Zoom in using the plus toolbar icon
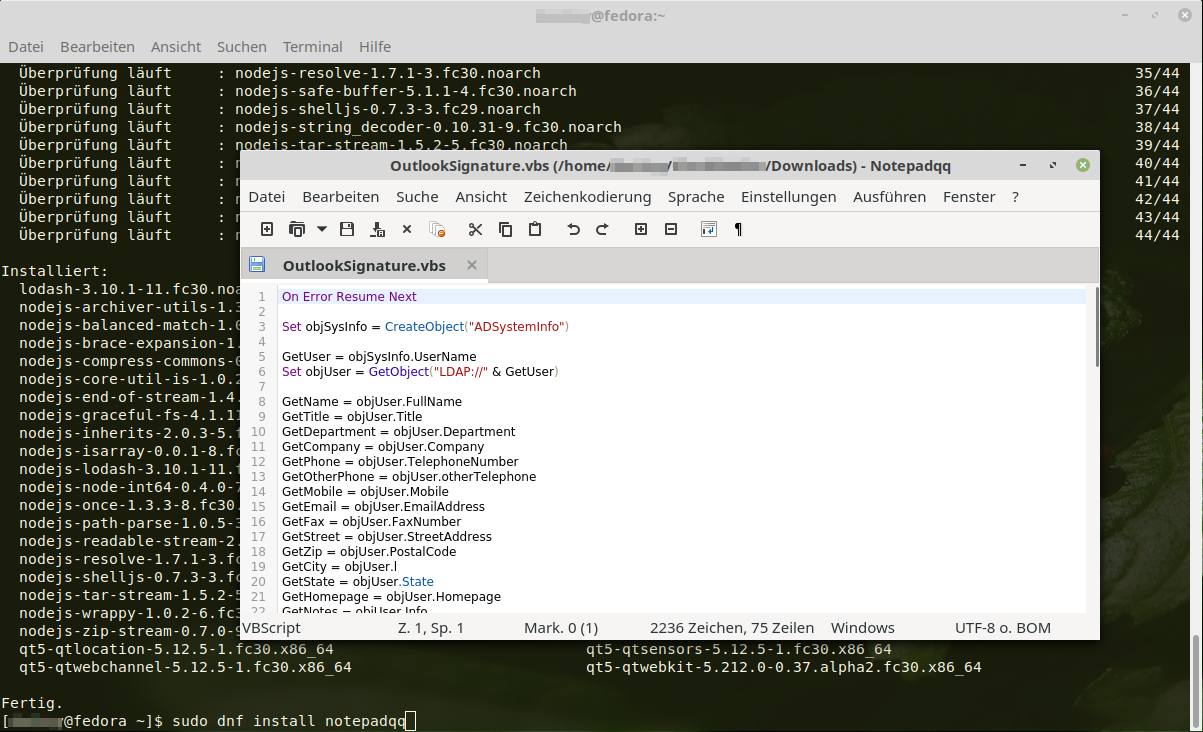The width and height of the screenshot is (1203, 732). (640, 229)
